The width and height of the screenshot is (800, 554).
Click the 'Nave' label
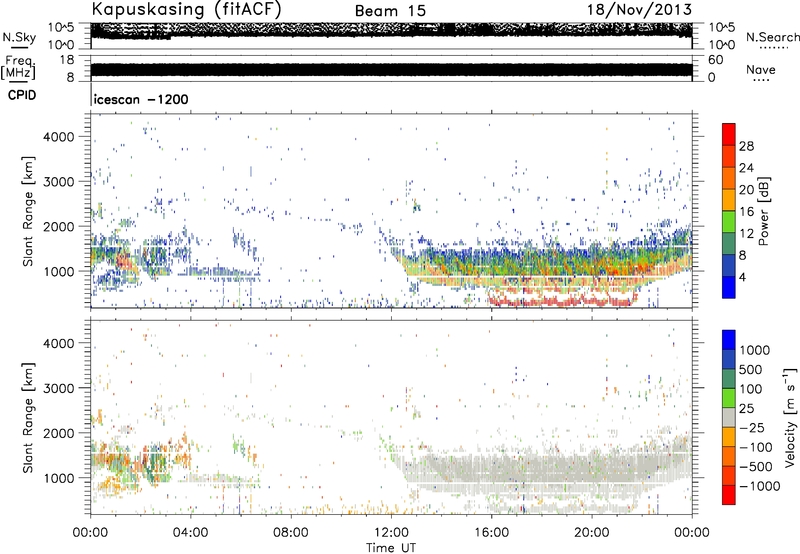coord(761,69)
